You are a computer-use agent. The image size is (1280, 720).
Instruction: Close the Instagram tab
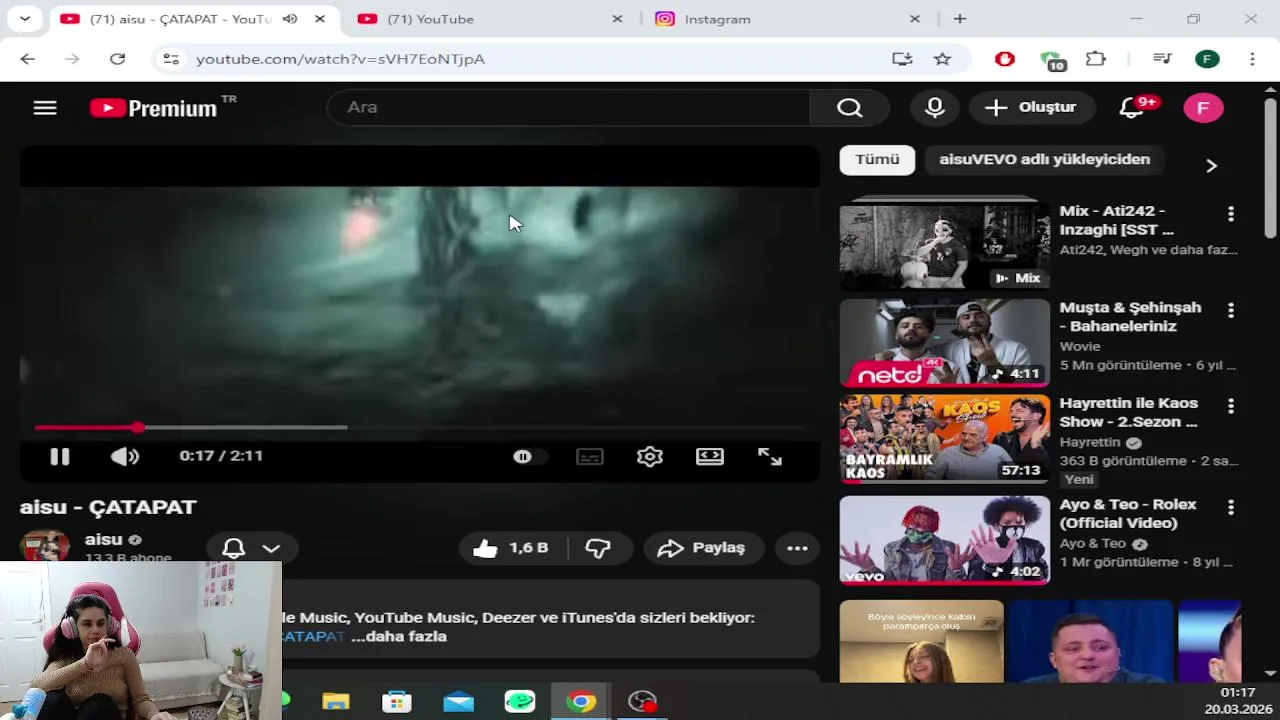point(914,19)
